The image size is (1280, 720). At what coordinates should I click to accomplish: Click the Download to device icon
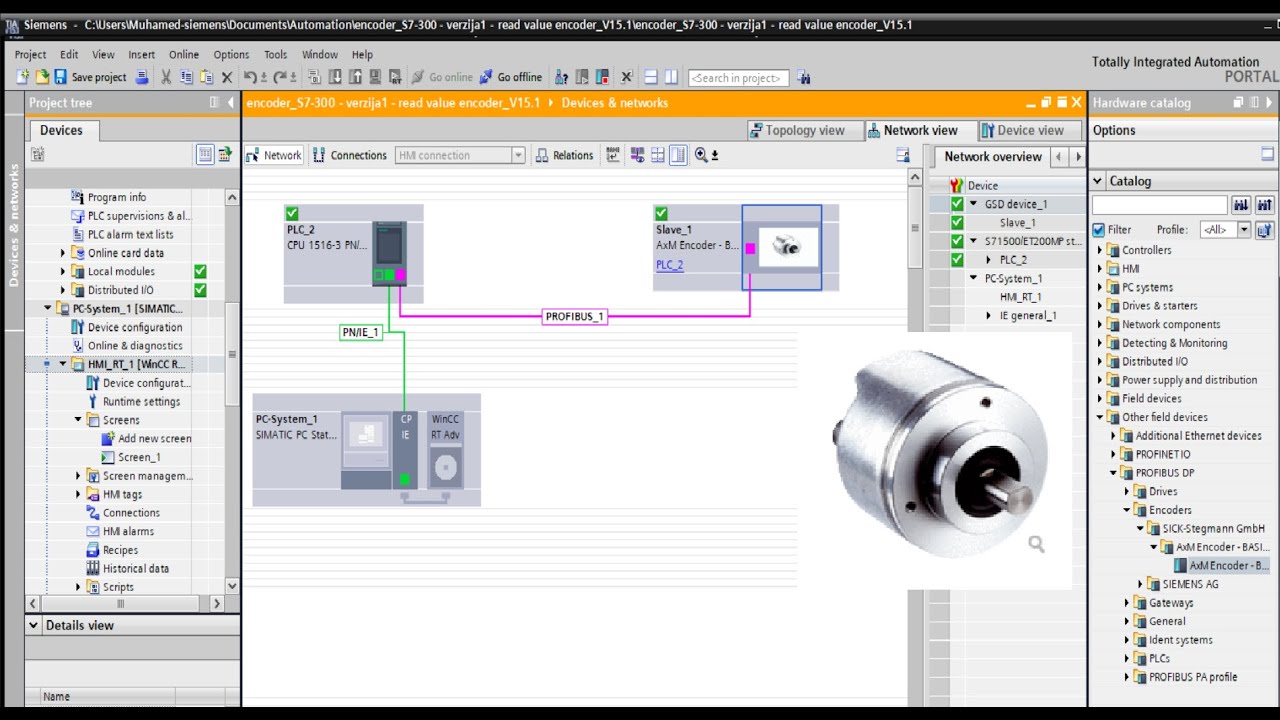pos(334,77)
